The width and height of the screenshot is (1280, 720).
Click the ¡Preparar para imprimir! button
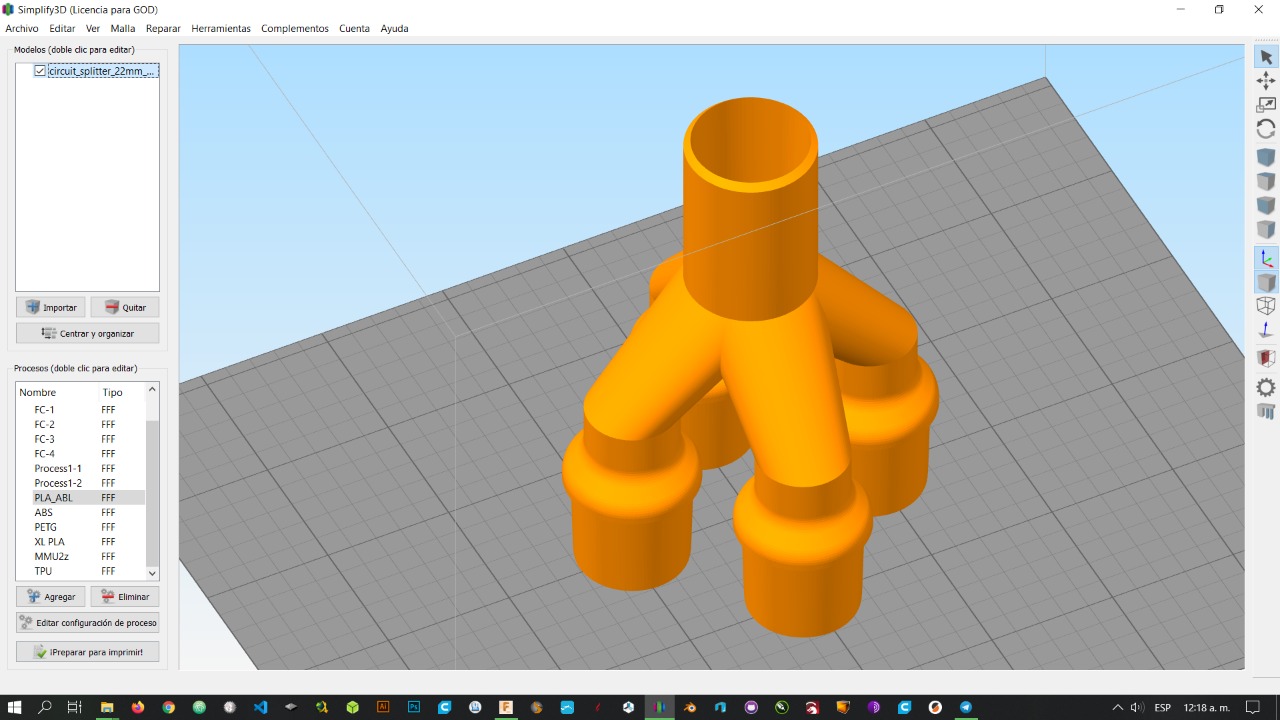pos(87,651)
